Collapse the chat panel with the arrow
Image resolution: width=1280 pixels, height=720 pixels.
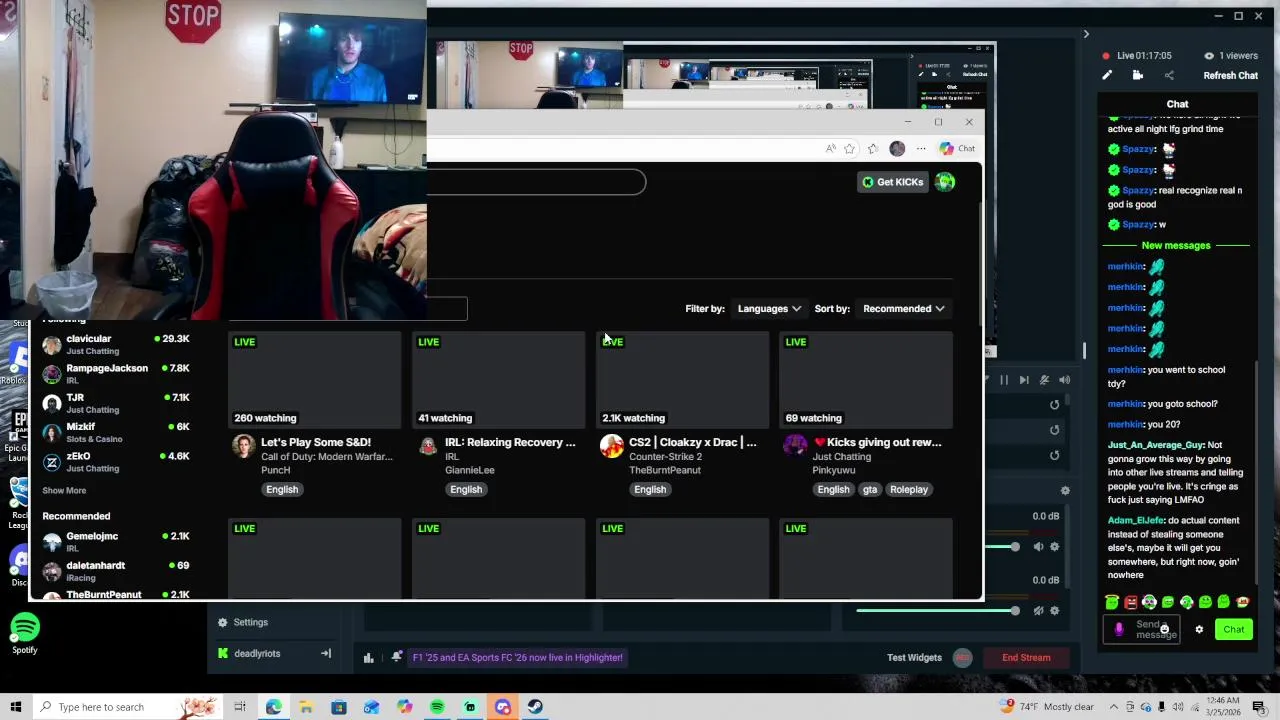[1086, 34]
